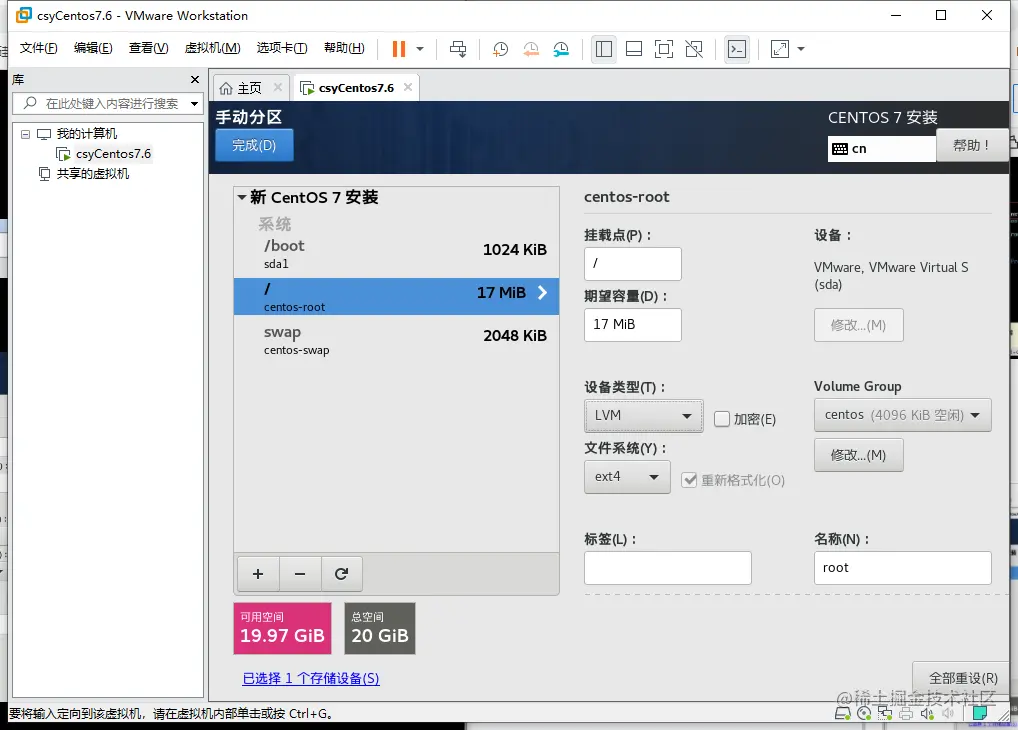Image resolution: width=1018 pixels, height=730 pixels.
Task: Click the pause virtual machine icon
Action: coord(399,49)
